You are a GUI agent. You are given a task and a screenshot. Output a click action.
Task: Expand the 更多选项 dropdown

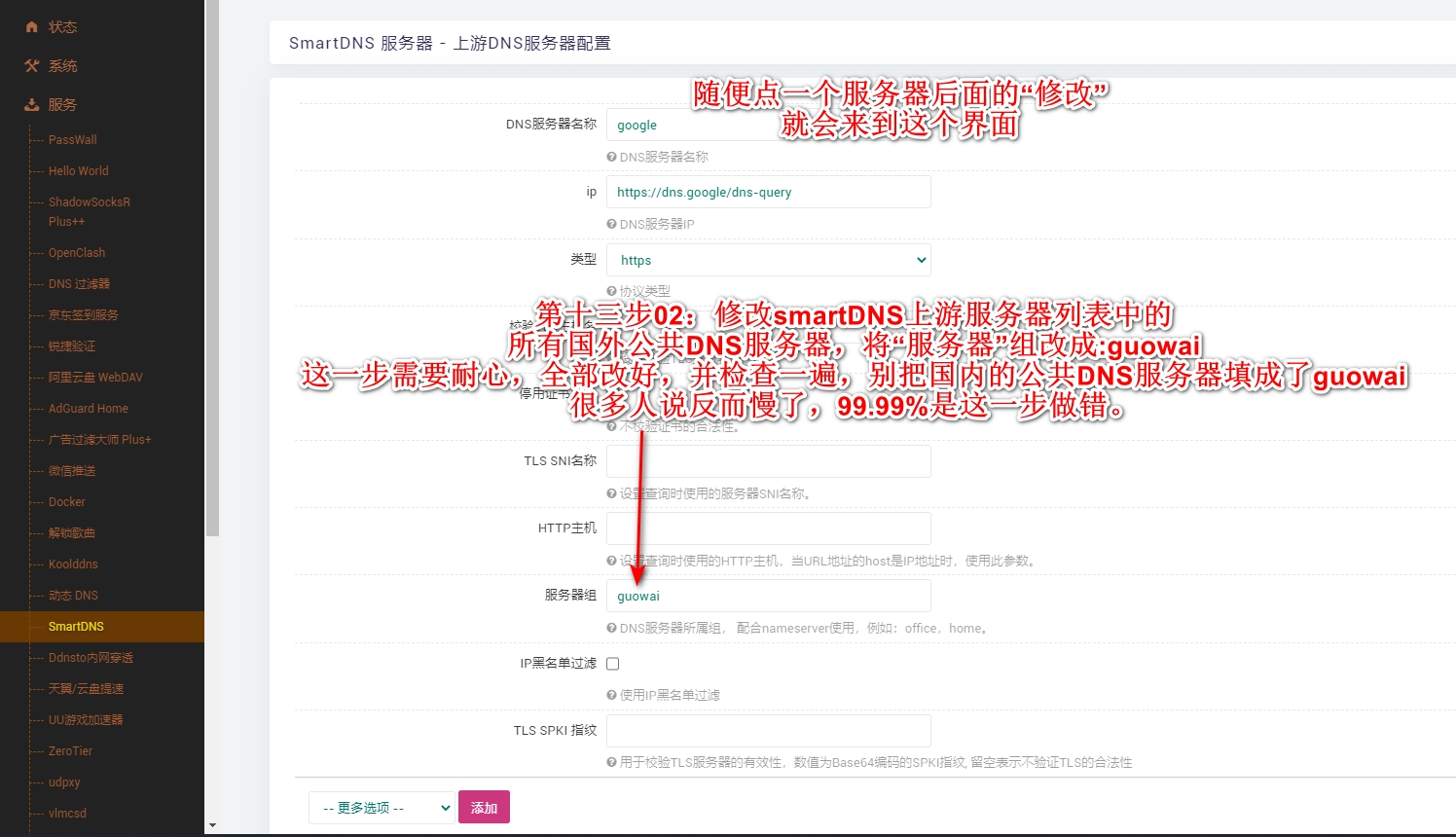tap(382, 808)
